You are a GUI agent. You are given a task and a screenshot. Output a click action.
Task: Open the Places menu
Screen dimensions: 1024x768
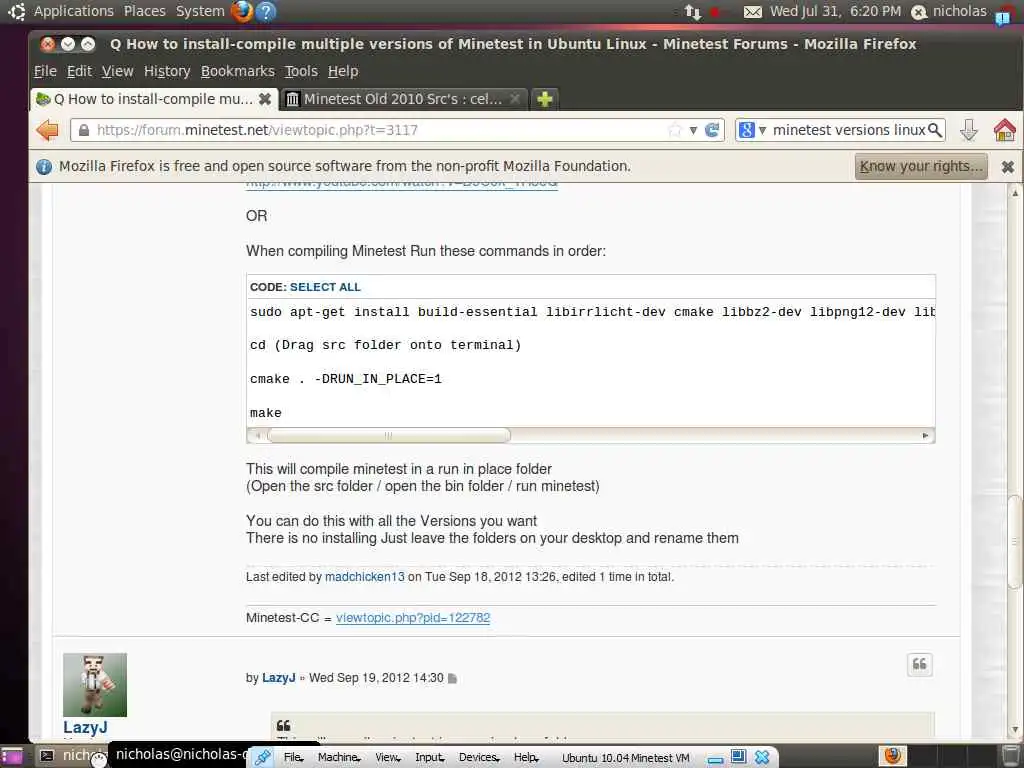(145, 11)
